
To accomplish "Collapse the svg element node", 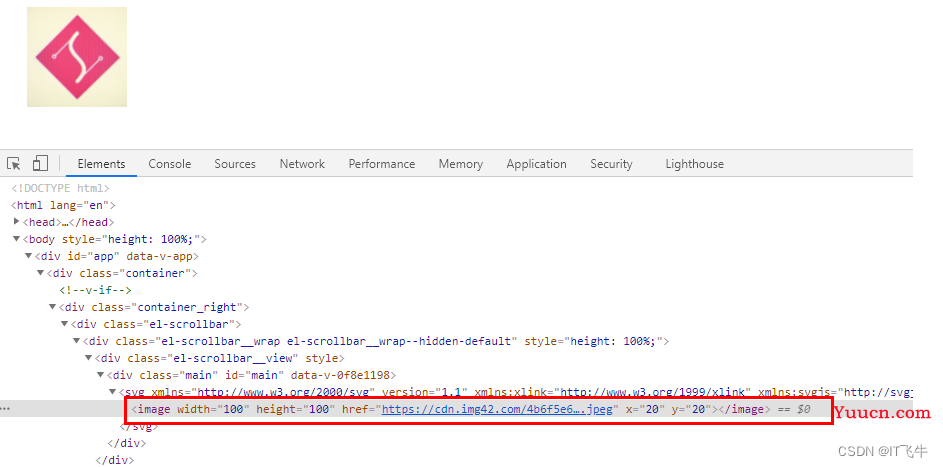I will (x=113, y=392).
